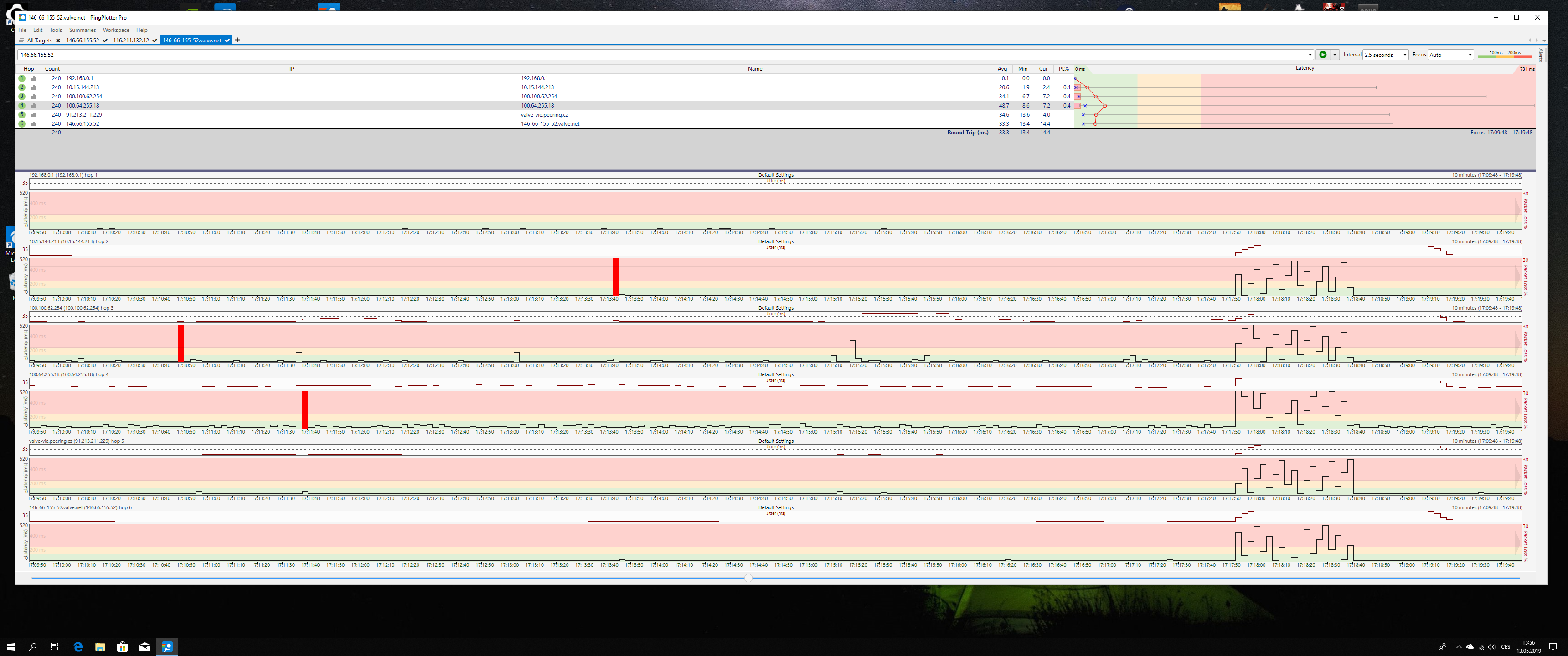Toggle timeline graph for hop 4 row
The image size is (1568, 656).
[34, 106]
